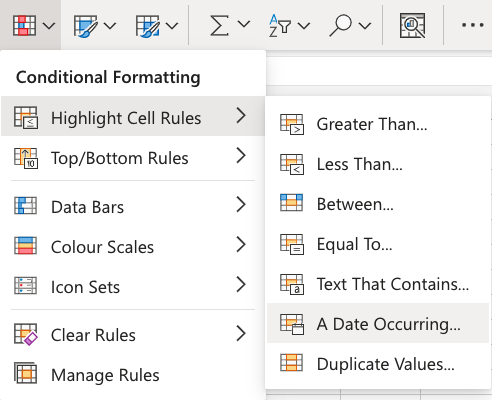Open the Format as Table icon
This screenshot has height=400, width=492.
86,25
